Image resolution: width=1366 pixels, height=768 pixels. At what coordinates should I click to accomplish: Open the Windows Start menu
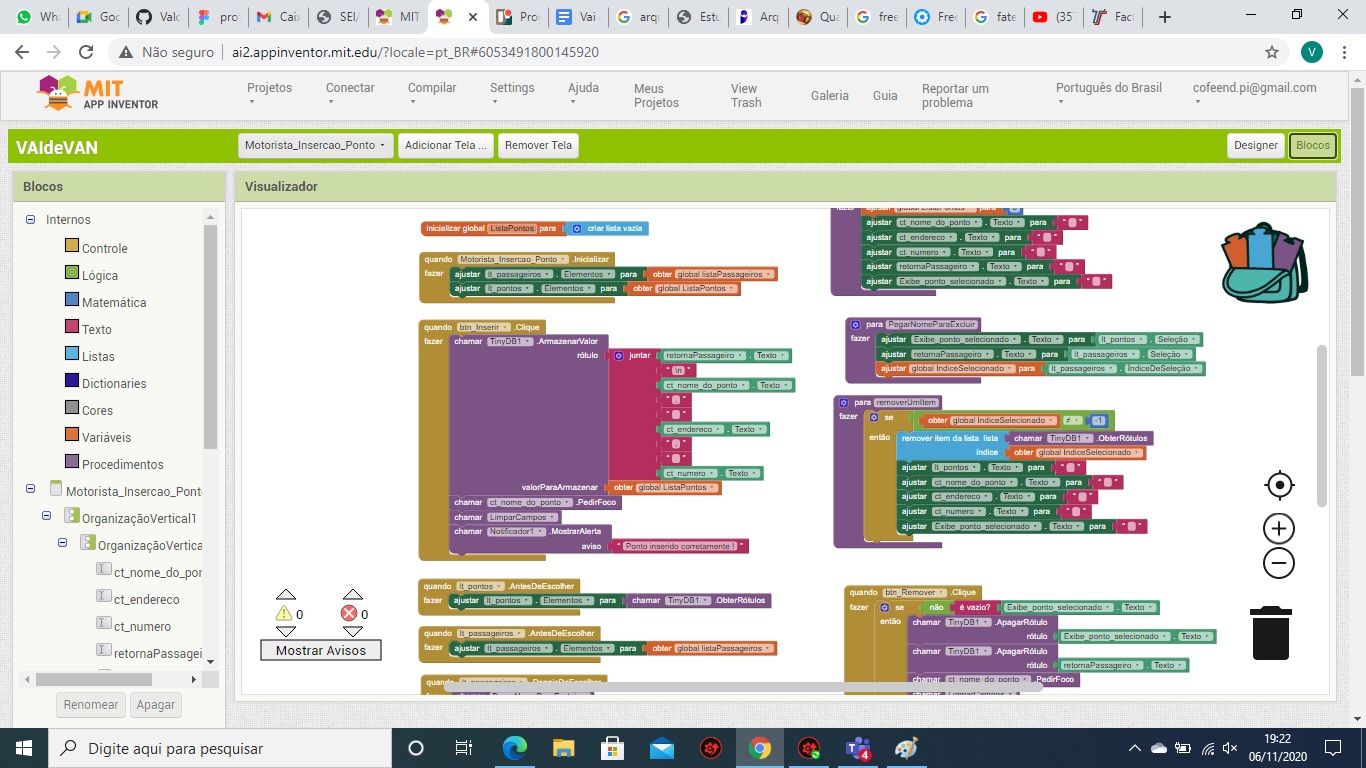click(22, 747)
